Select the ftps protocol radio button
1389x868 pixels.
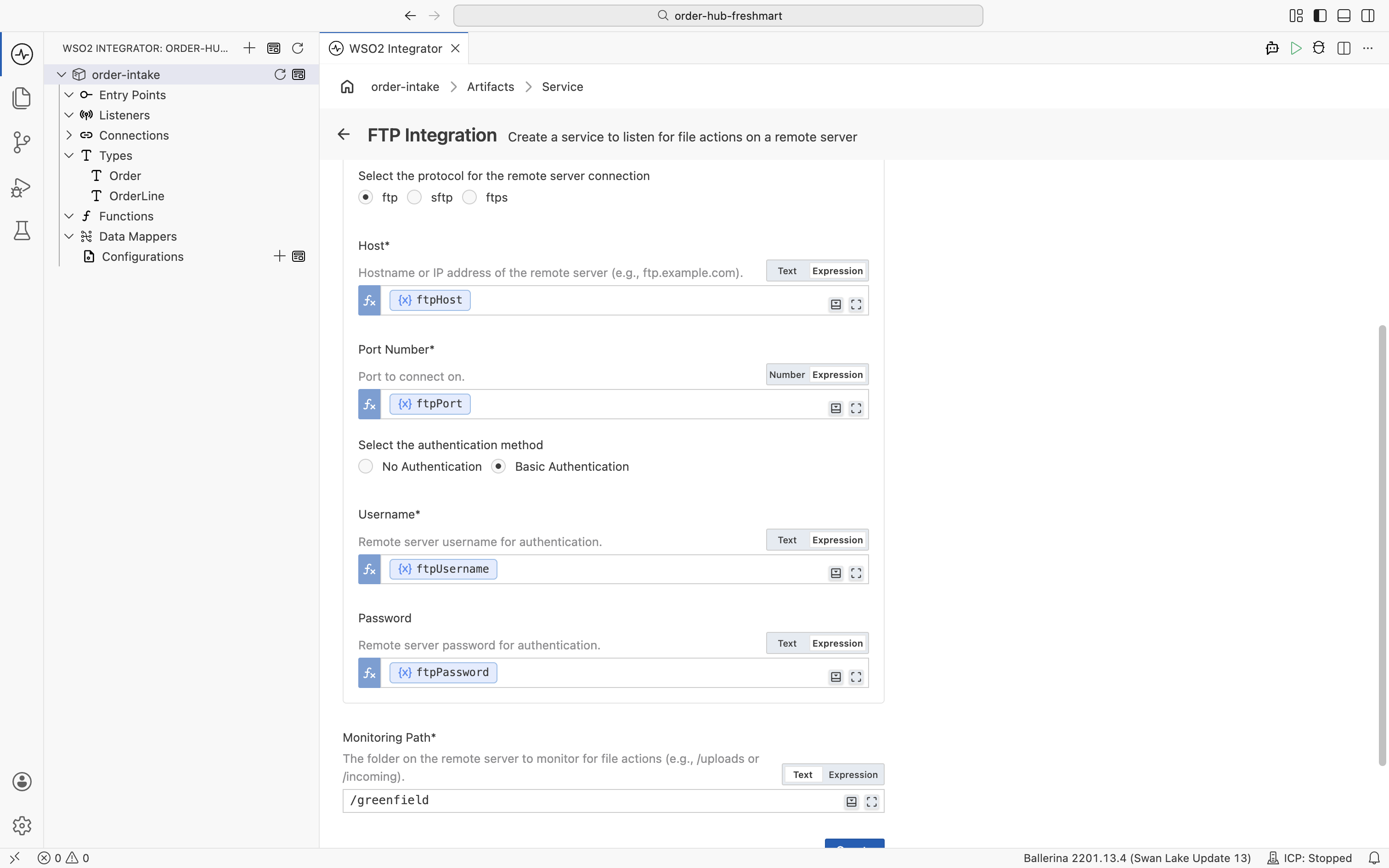469,197
